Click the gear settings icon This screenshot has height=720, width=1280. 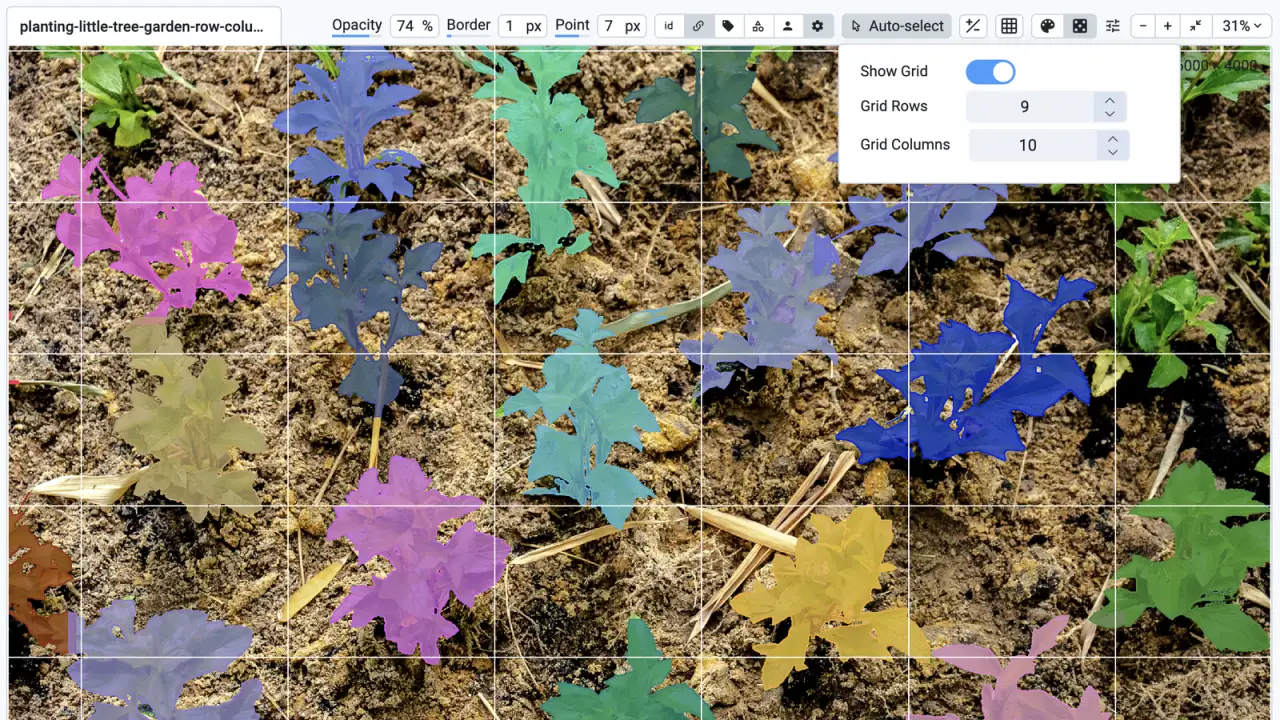point(818,26)
